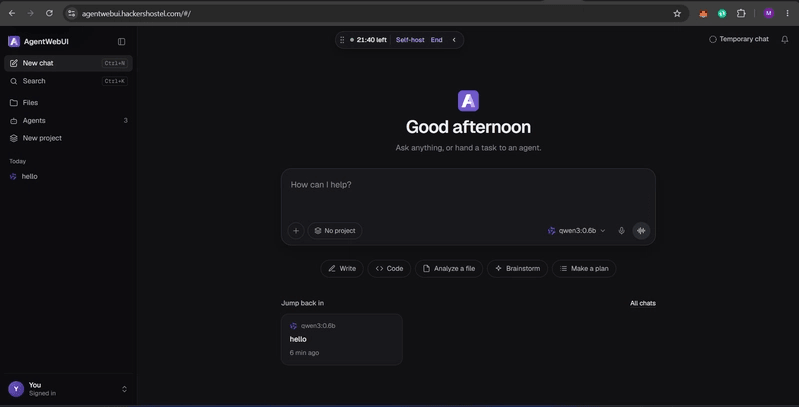Click the plus attach button
The height and width of the screenshot is (407, 799).
coord(296,231)
